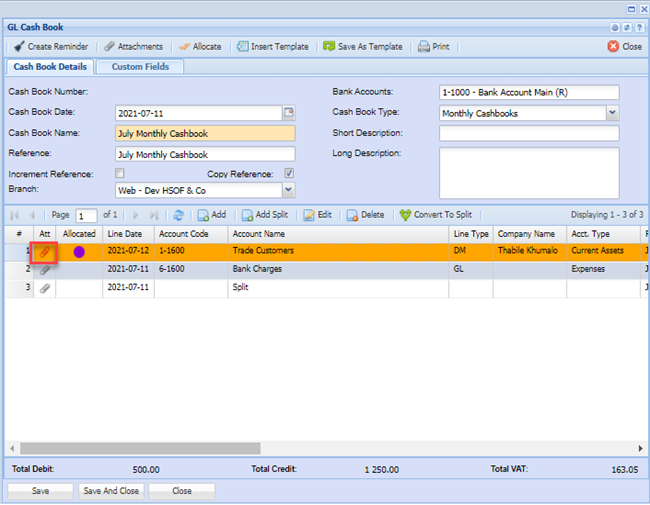Toggle the Increment Reference checkbox

click(x=120, y=173)
